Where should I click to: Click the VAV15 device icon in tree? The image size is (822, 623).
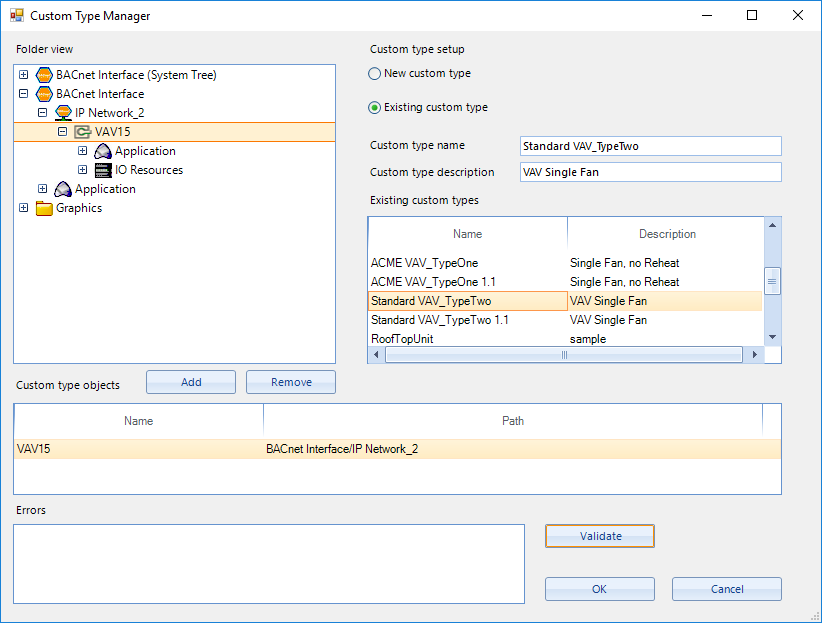click(82, 132)
